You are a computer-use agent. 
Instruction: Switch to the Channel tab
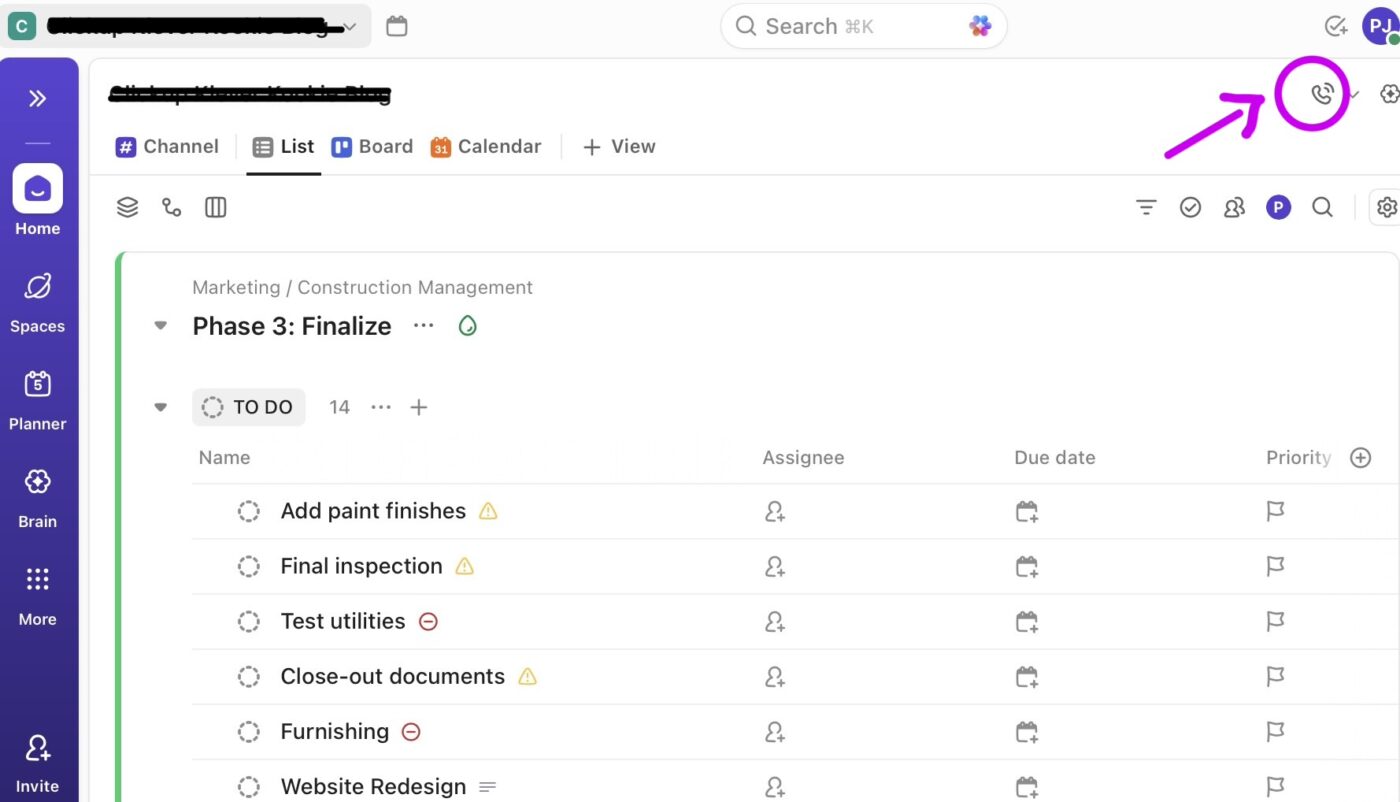point(167,146)
